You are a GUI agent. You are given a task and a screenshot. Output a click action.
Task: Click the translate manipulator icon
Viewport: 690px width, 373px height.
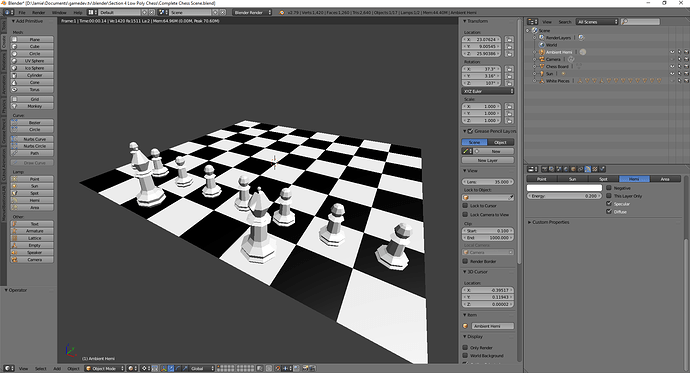171,369
